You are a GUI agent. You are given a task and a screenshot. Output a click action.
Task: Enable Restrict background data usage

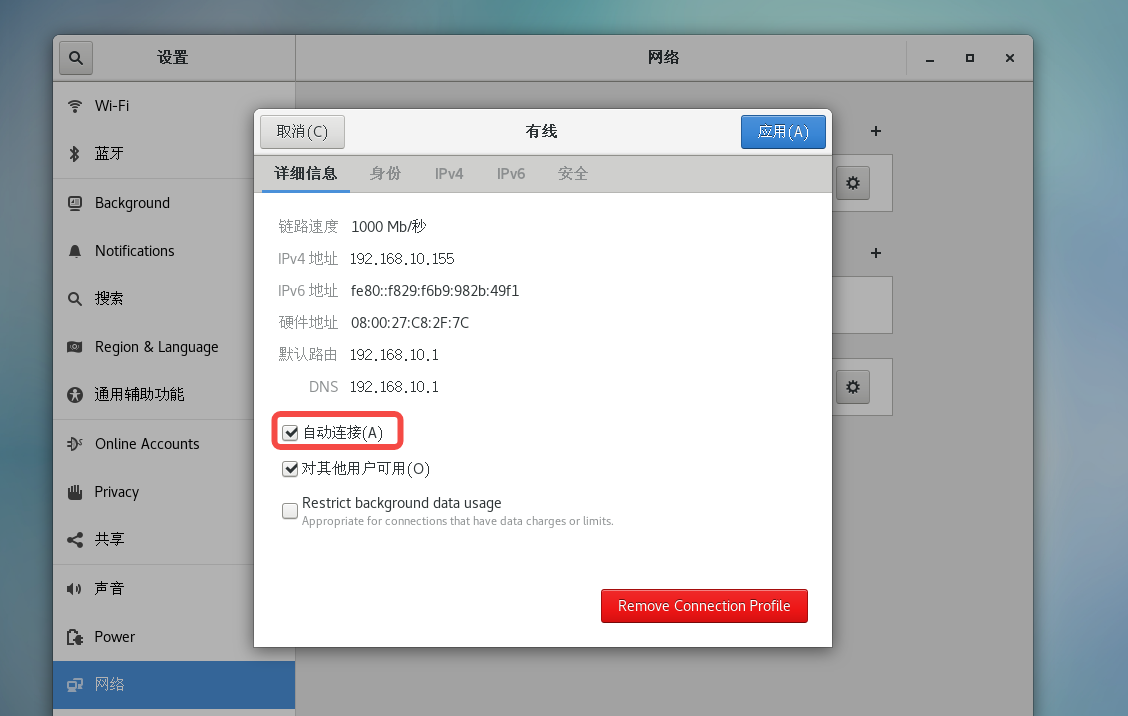point(290,510)
